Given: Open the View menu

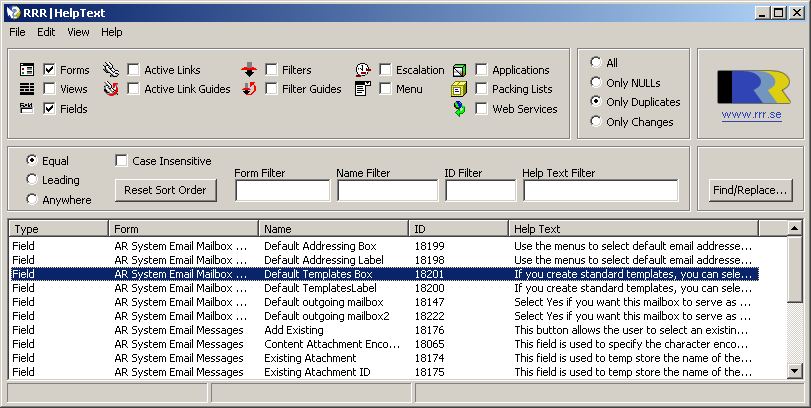Looking at the screenshot, I should click(78, 32).
